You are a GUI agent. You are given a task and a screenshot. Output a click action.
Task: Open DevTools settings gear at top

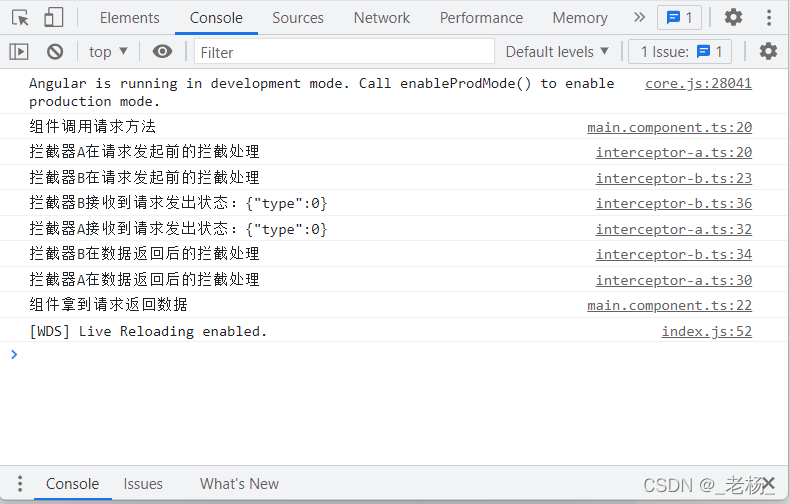point(733,18)
